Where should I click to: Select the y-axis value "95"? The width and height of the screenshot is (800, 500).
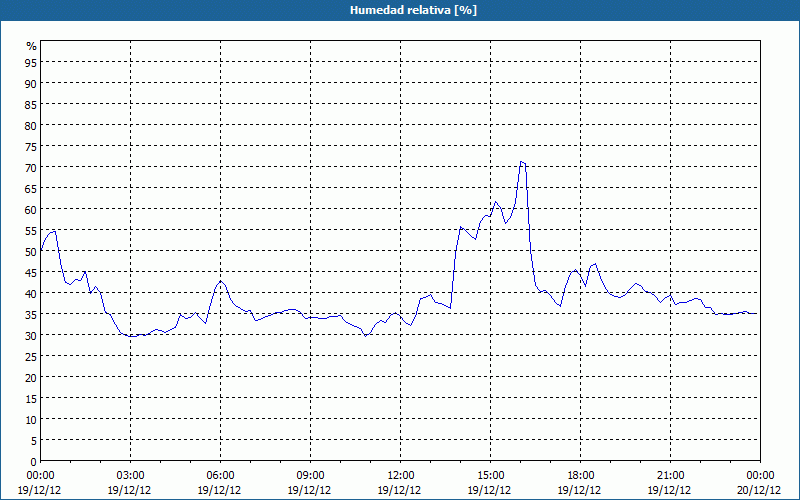(31, 62)
